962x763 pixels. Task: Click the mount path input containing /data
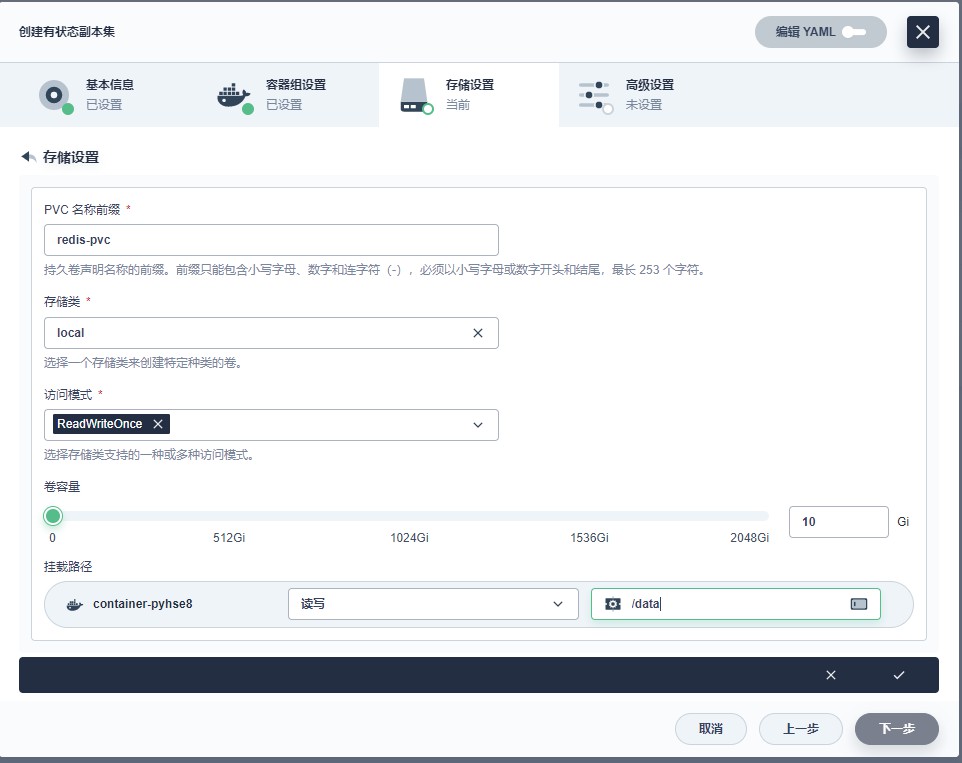736,604
